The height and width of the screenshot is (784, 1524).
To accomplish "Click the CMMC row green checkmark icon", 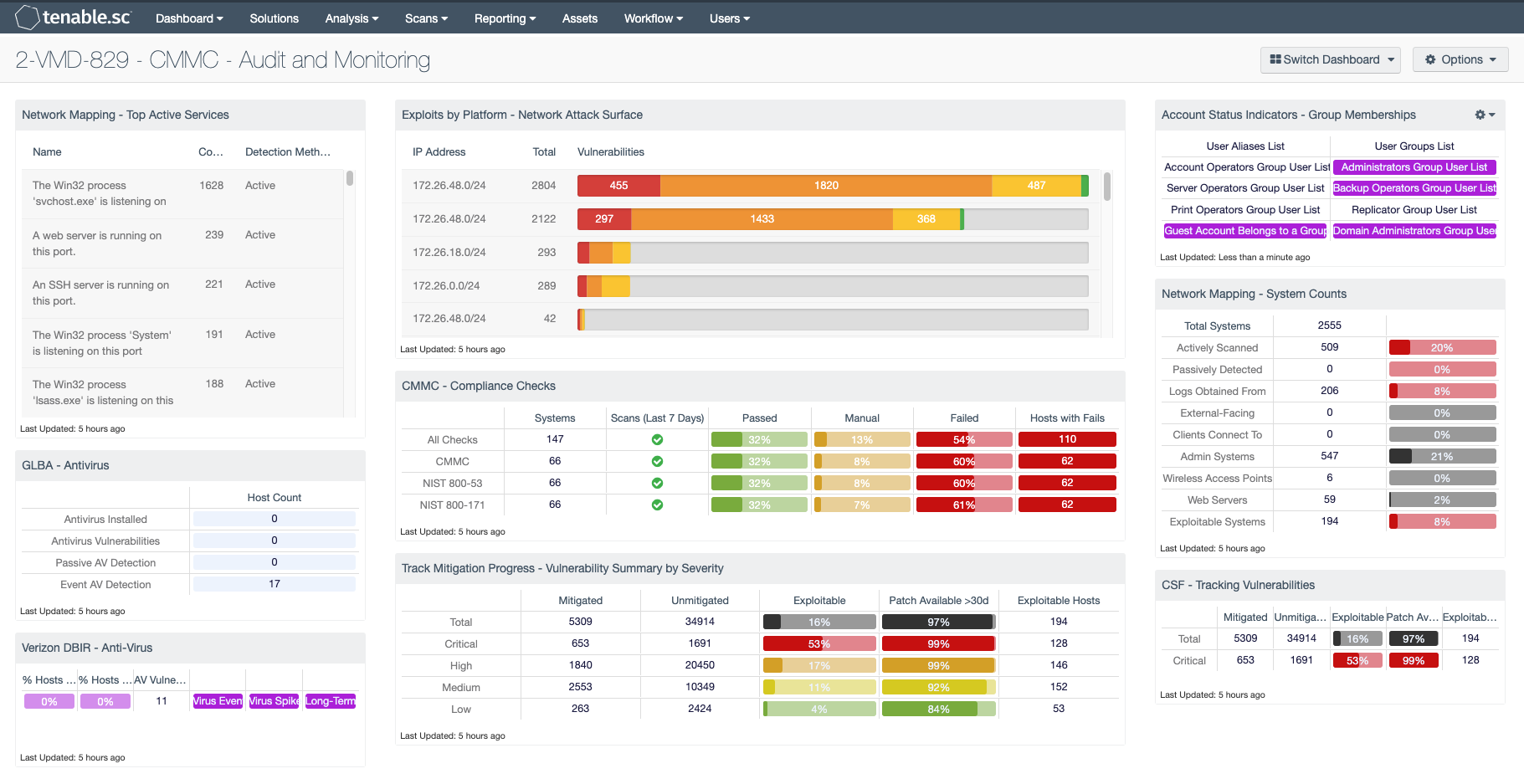I will click(657, 461).
